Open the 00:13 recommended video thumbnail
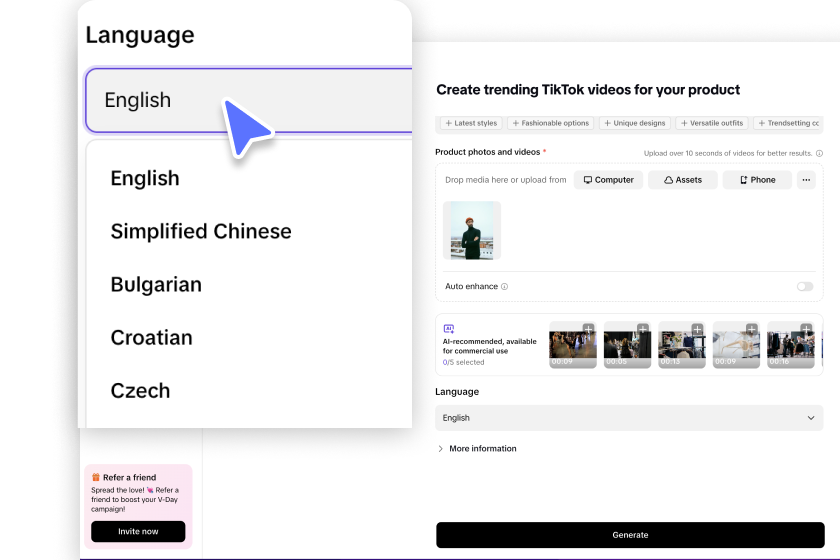Screen dimensions: 840x560 click(682, 345)
